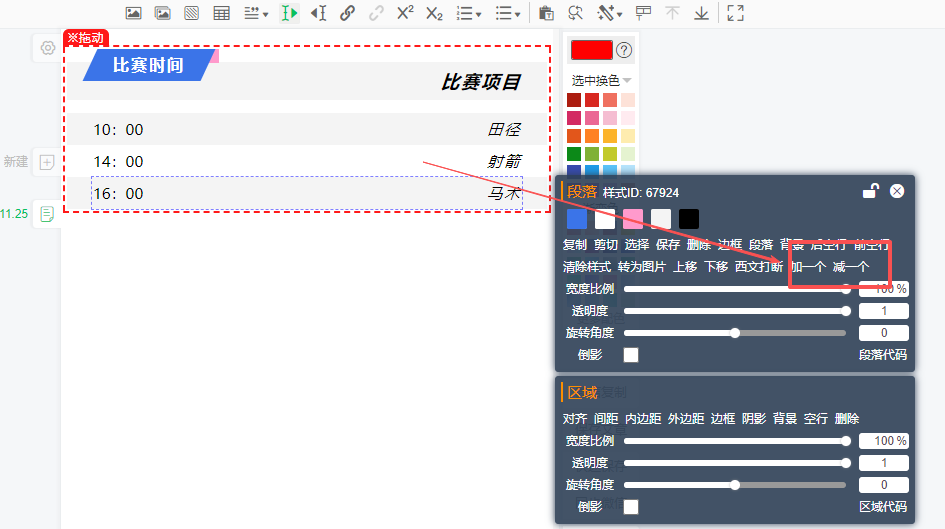Viewport: 945px width, 529px height.
Task: Click the unlock padlock icon in 段落 panel
Action: [871, 192]
